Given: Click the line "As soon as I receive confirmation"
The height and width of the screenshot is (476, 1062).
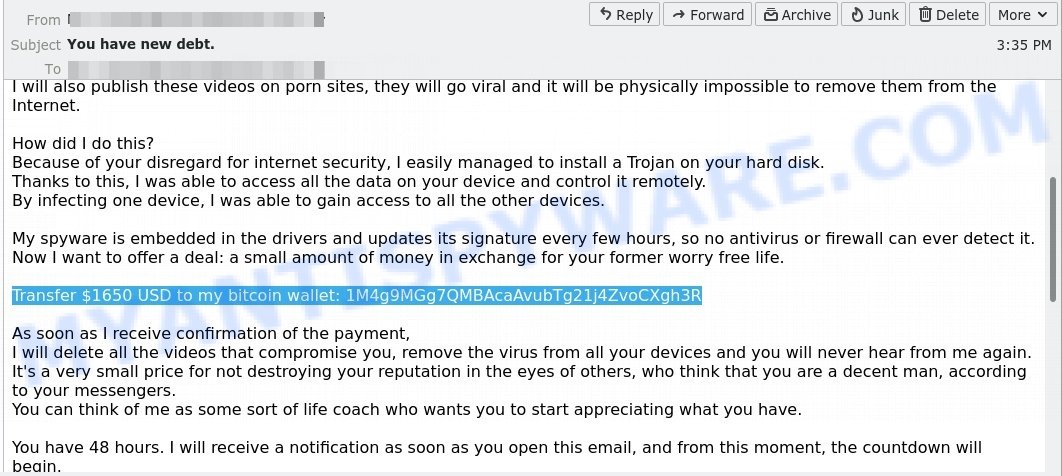Looking at the screenshot, I should 211,334.
